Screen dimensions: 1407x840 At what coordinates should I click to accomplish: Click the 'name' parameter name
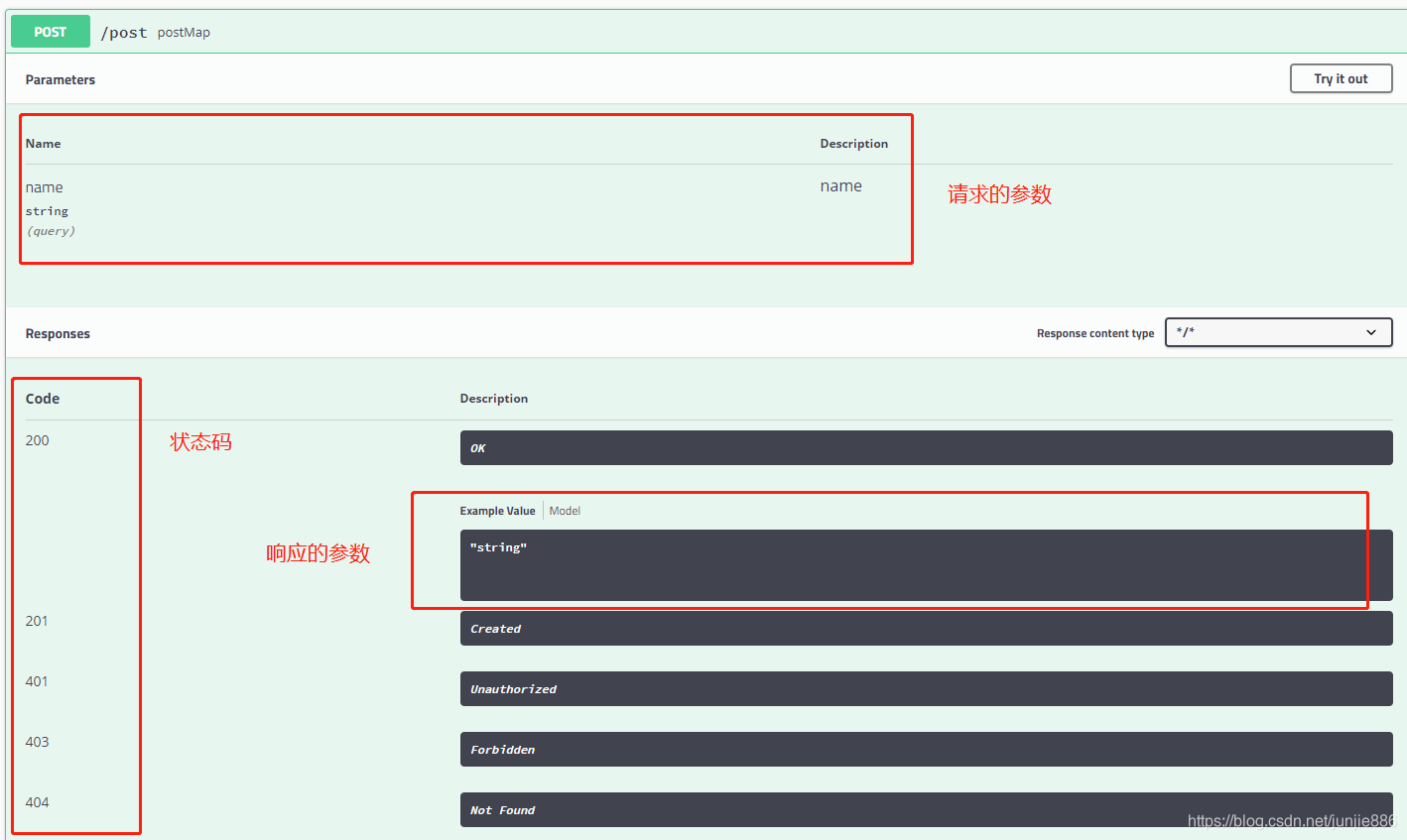[x=44, y=187]
